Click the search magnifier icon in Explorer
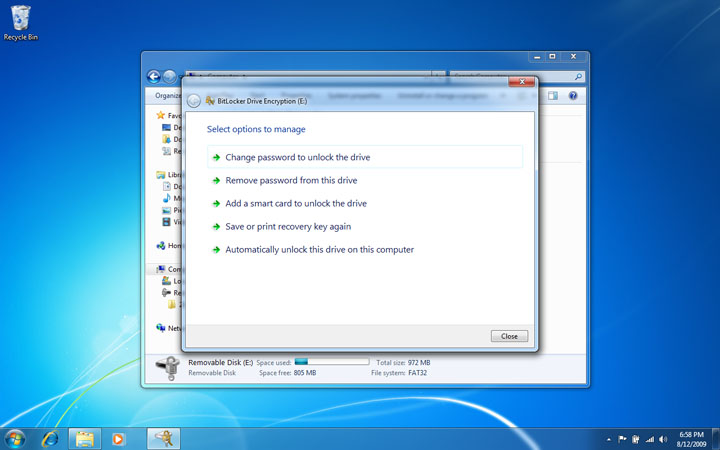The image size is (720, 450). 578,76
